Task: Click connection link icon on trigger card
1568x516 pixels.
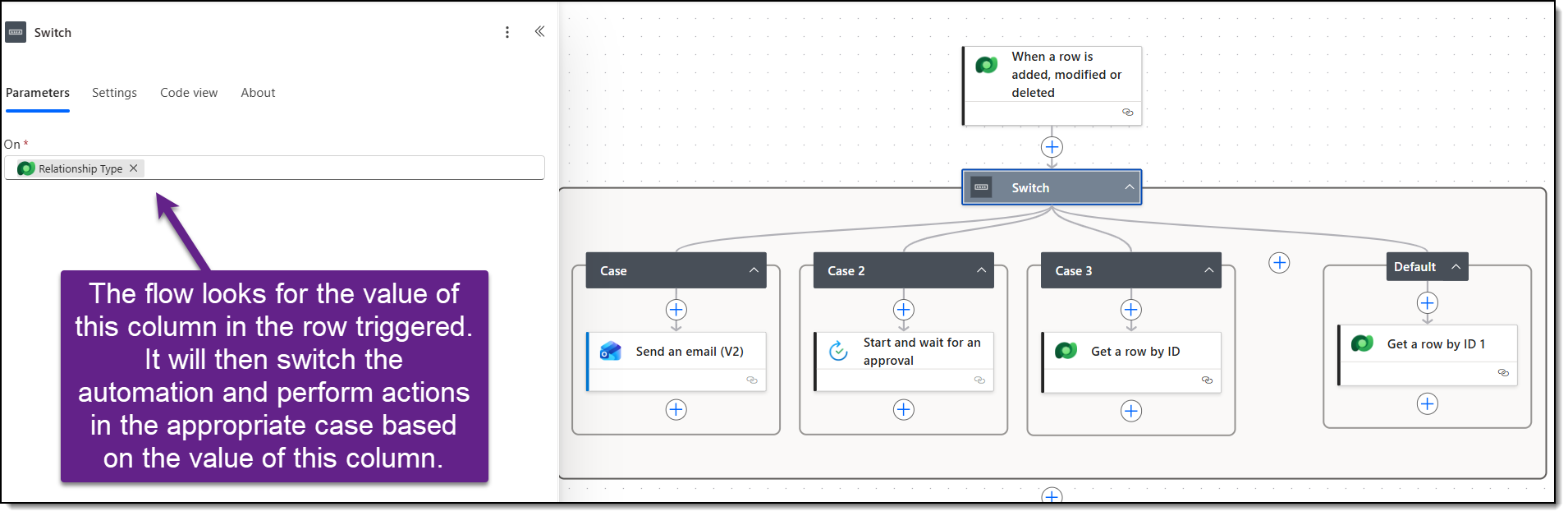Action: (x=1127, y=113)
